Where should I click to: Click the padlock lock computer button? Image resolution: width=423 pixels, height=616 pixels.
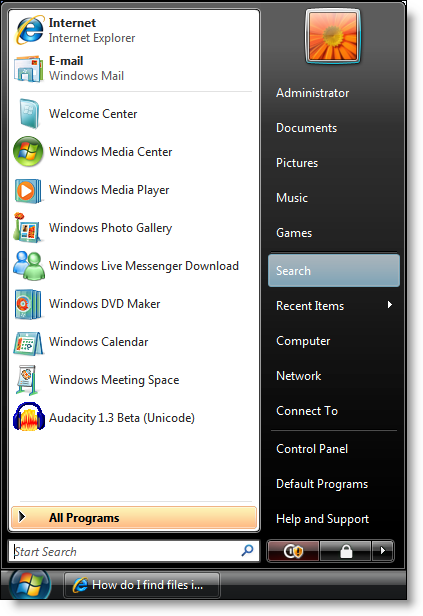[346, 552]
